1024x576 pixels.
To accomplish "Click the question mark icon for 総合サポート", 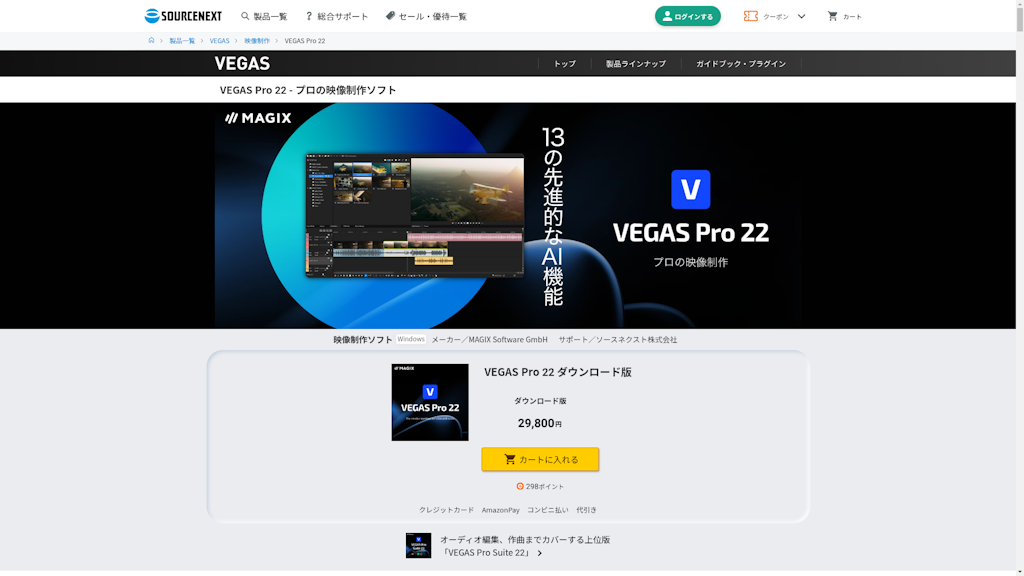I will coord(309,16).
